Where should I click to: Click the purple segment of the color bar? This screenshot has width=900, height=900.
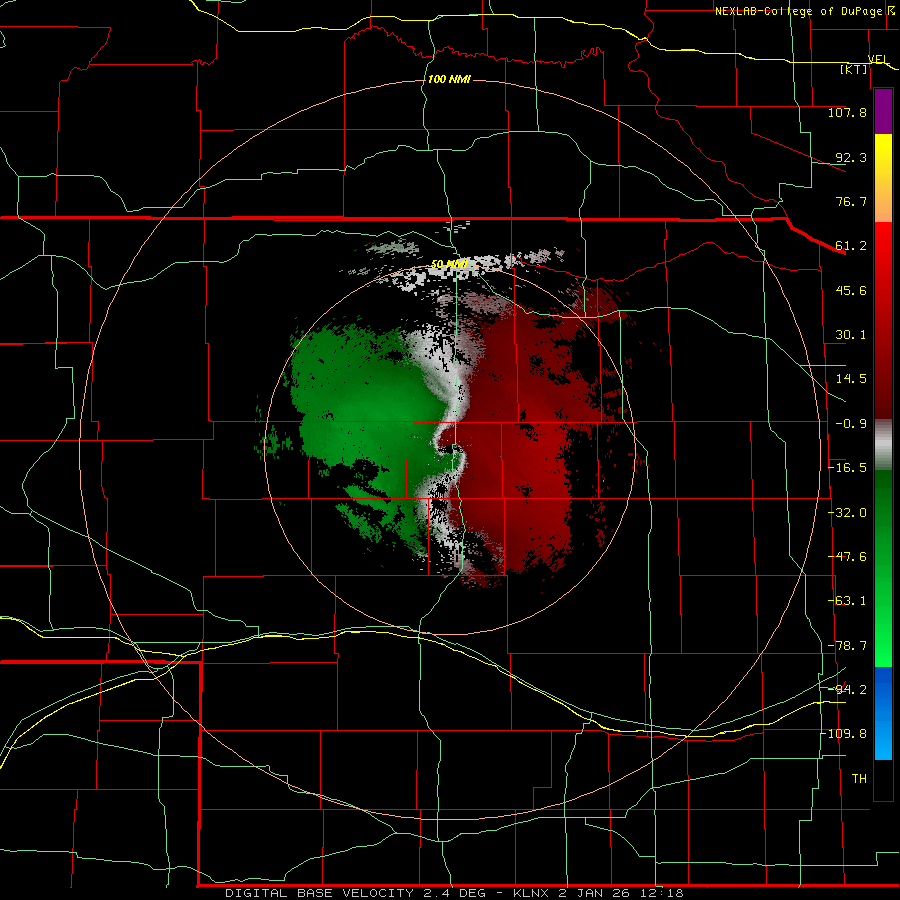[x=883, y=111]
